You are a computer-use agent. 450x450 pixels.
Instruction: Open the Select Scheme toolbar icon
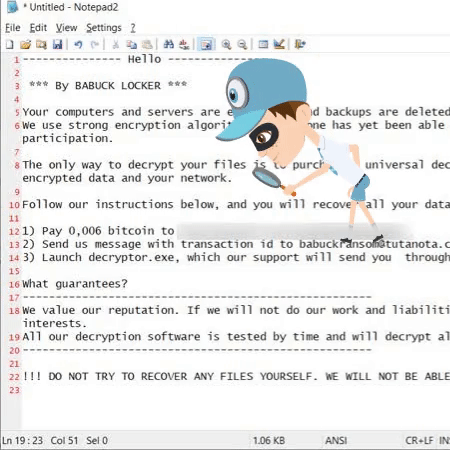[x=263, y=44]
